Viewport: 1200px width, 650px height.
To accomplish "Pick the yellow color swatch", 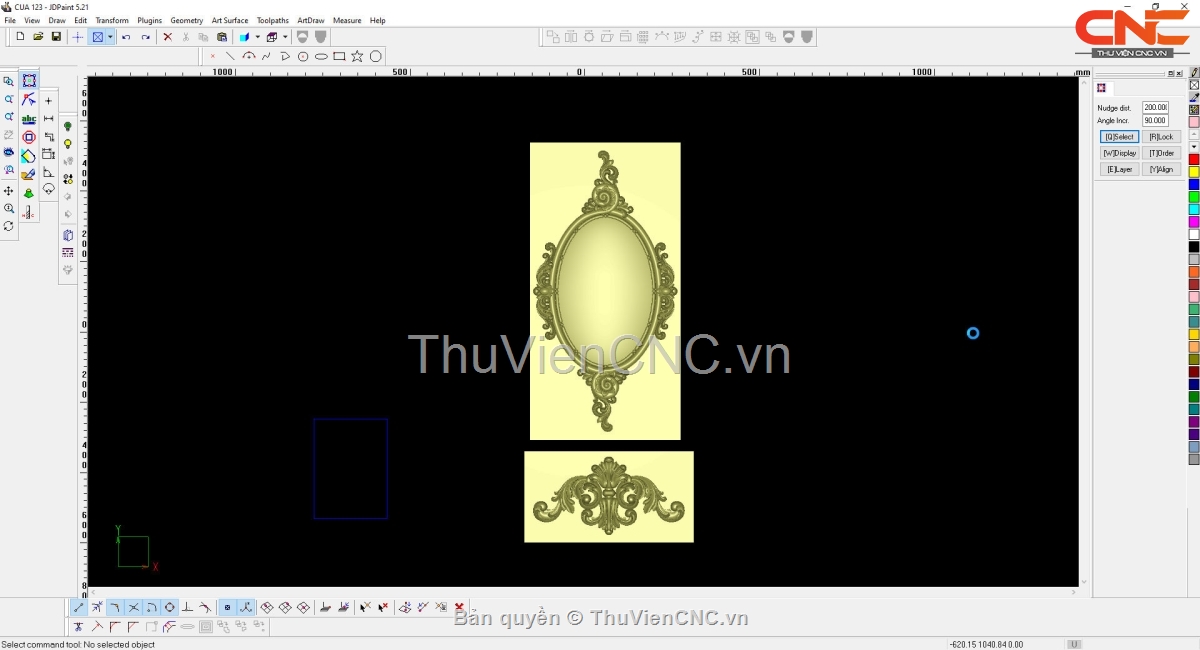I will (1194, 172).
